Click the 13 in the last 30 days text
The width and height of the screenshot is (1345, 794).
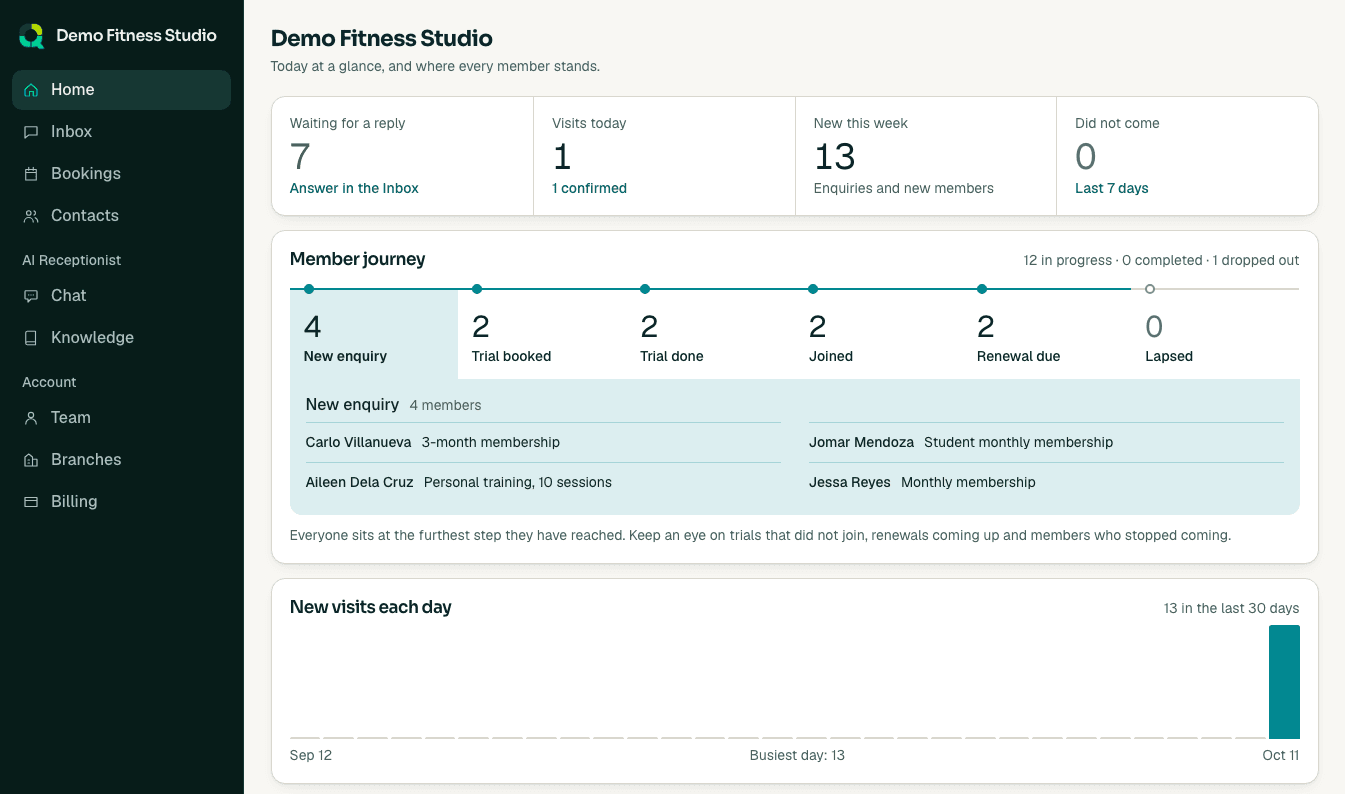pos(1232,608)
